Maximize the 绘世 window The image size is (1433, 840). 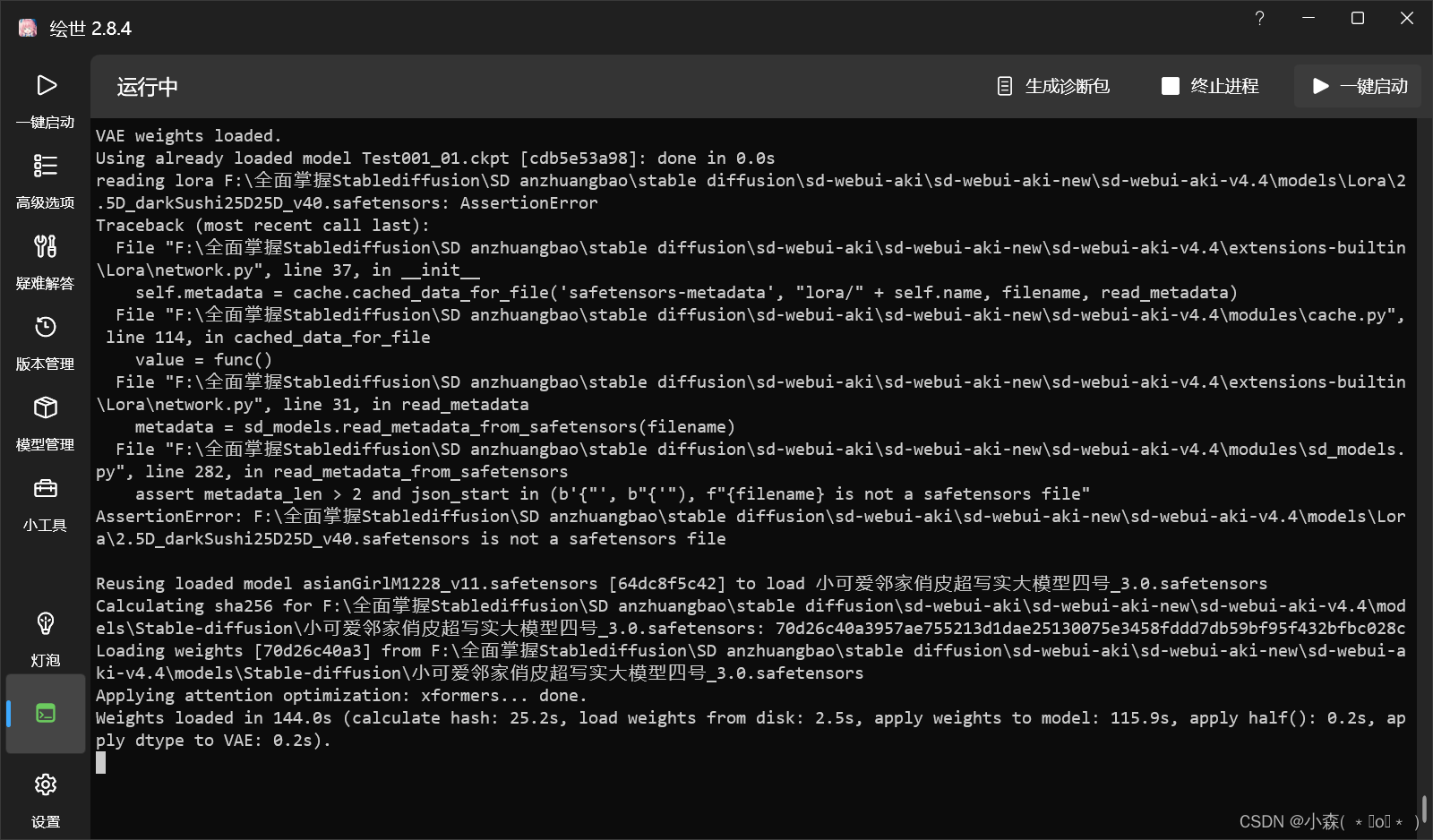pos(1358,18)
